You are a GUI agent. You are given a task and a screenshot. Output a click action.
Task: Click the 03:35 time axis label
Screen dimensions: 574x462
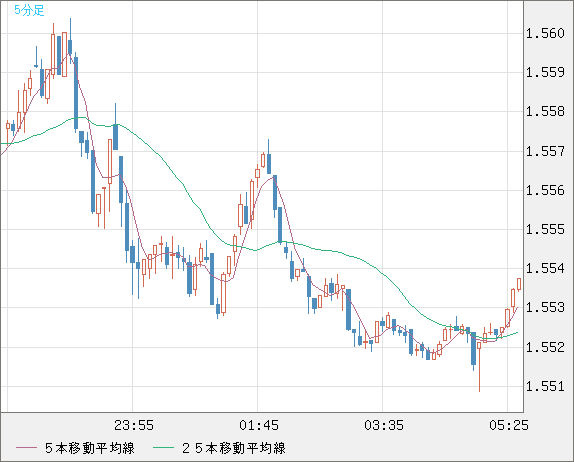[384, 425]
